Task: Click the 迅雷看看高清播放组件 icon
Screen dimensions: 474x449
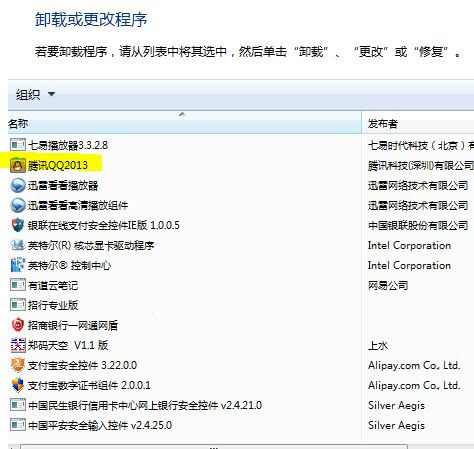Action: click(18, 205)
